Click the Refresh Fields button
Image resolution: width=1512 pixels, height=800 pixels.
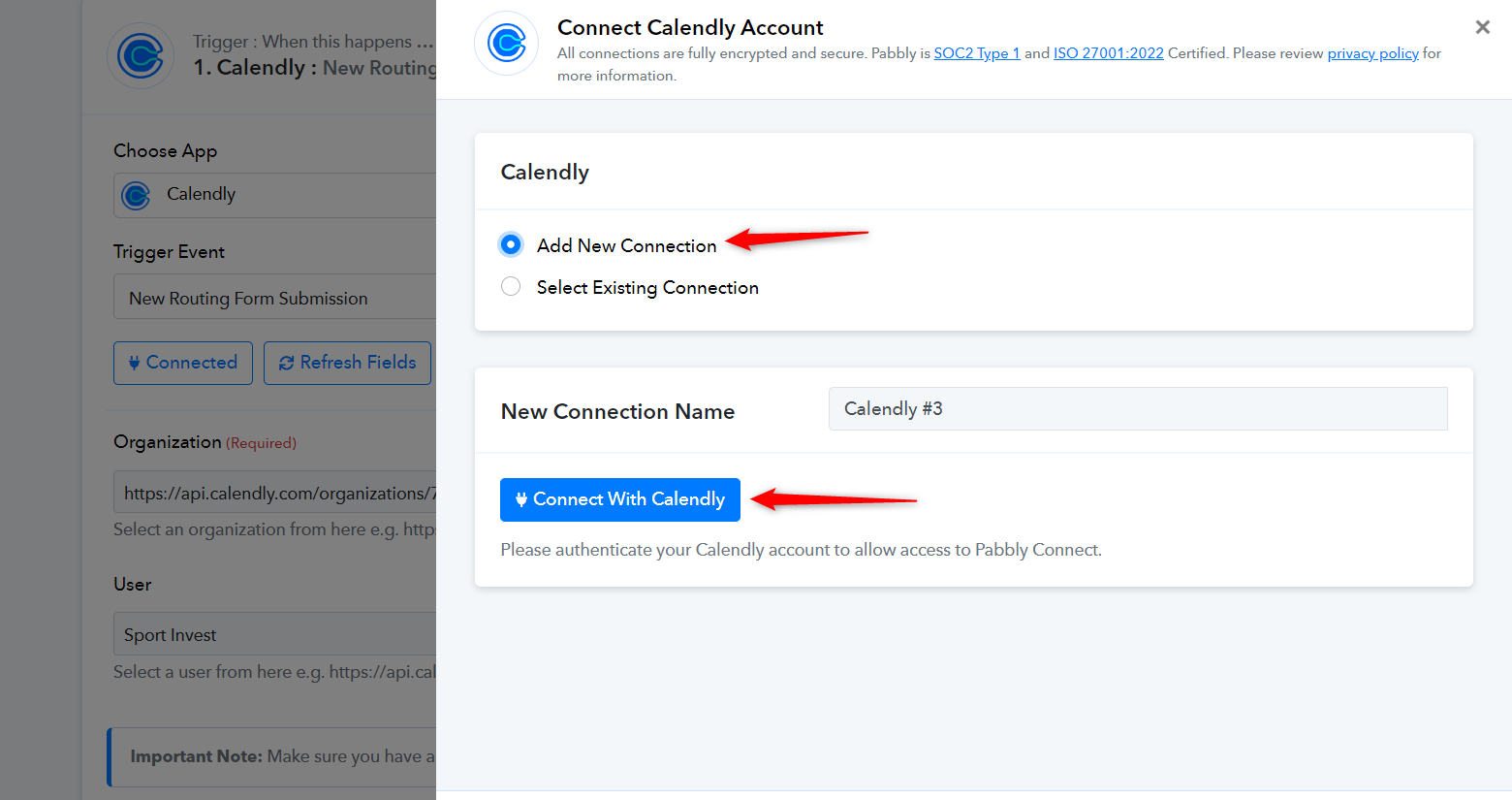click(347, 363)
